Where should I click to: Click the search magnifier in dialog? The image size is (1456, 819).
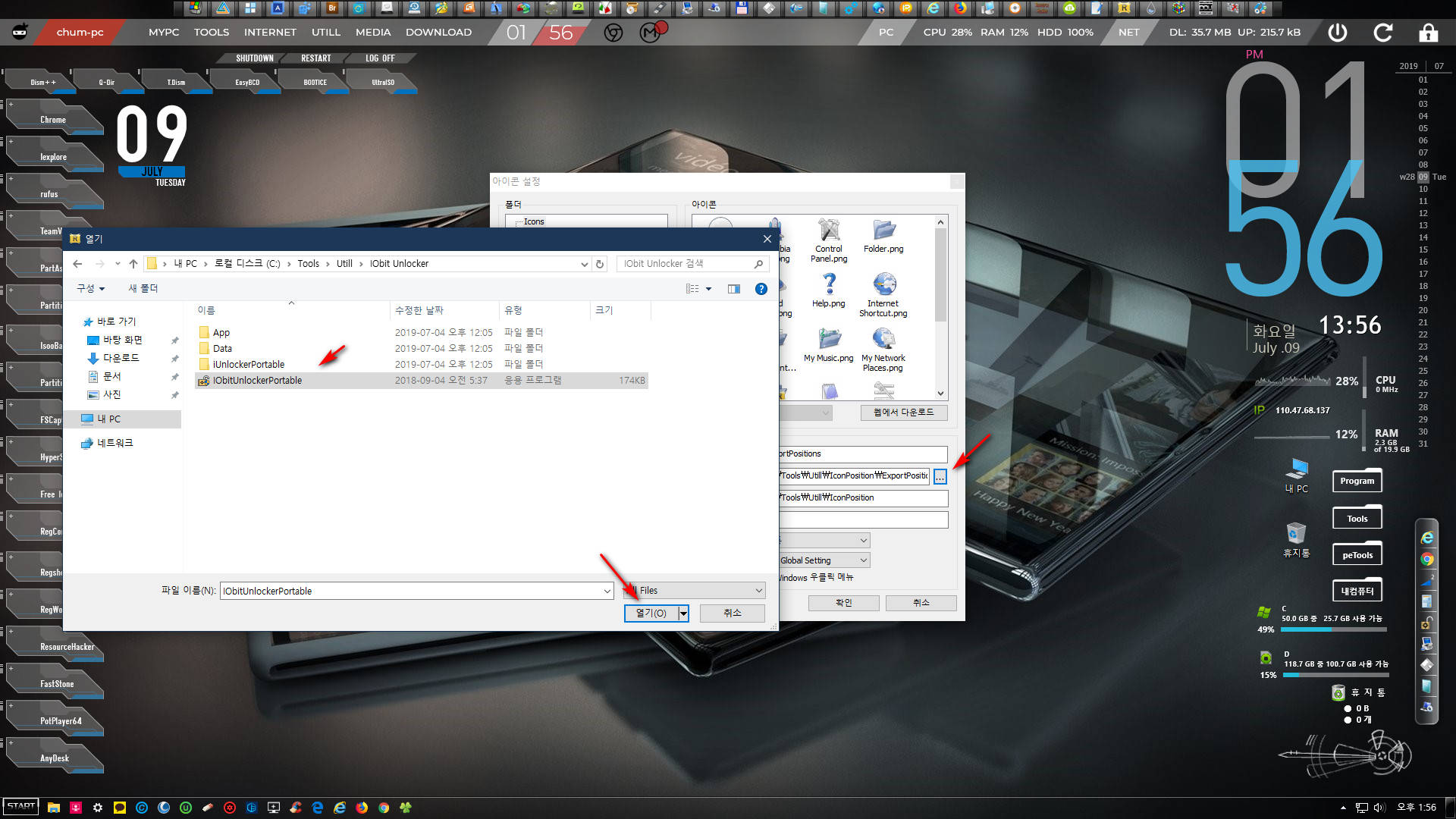(758, 264)
